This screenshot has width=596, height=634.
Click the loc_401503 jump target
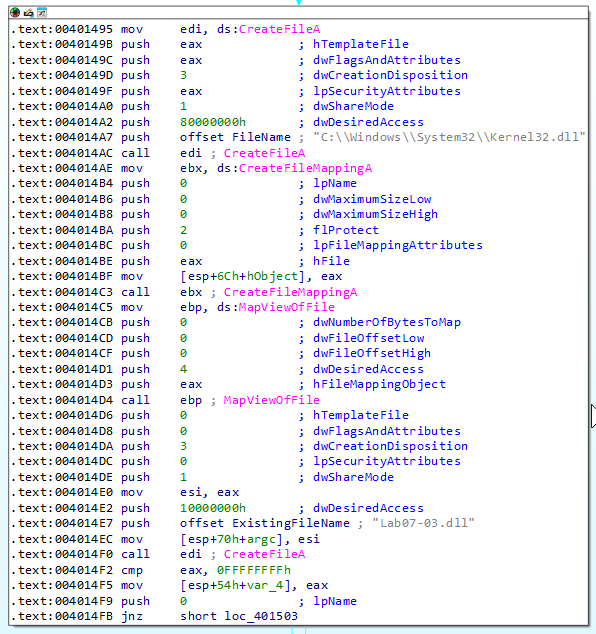click(x=261, y=616)
